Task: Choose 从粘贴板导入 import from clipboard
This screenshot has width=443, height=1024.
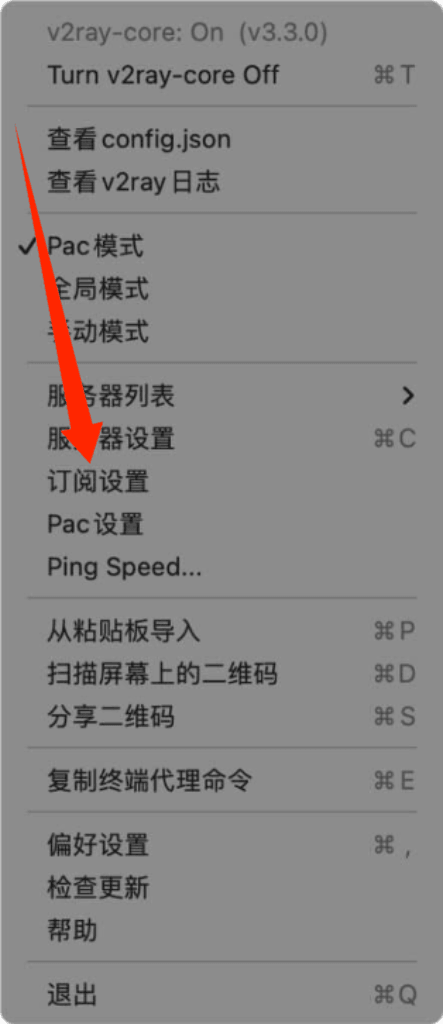Action: point(222,631)
